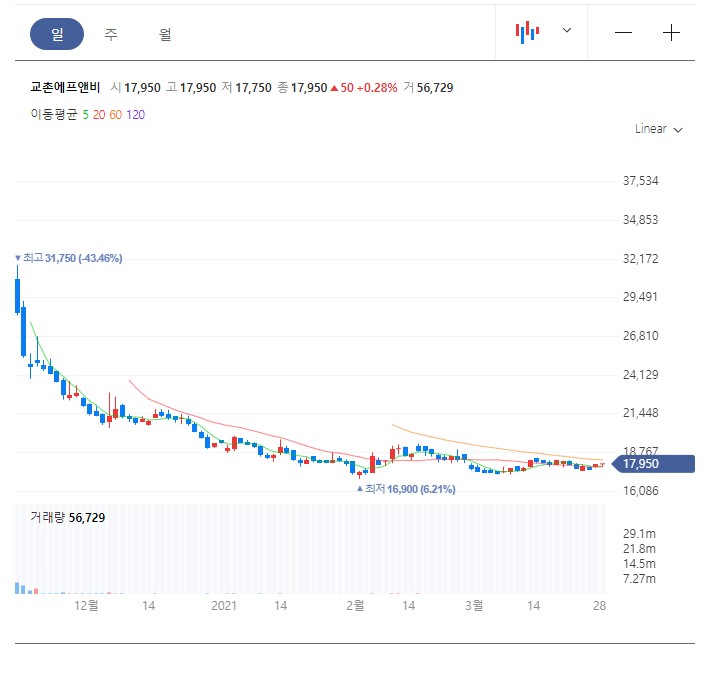The width and height of the screenshot is (711, 673).
Task: Click the 29.1m volume axis label
Action: coord(639,534)
